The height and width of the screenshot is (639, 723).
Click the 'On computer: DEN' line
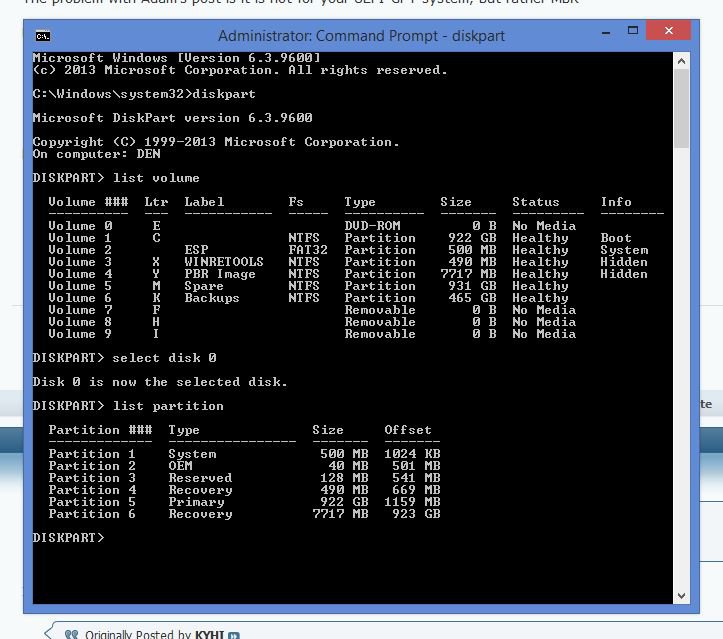96,154
